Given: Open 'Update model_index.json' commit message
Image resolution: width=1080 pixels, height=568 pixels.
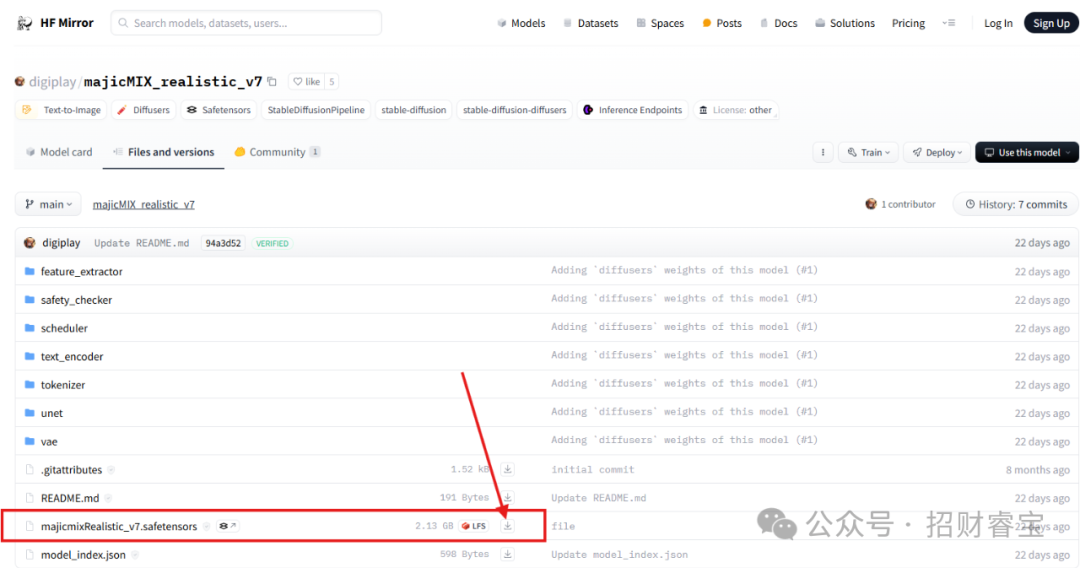Looking at the screenshot, I should click(619, 554).
